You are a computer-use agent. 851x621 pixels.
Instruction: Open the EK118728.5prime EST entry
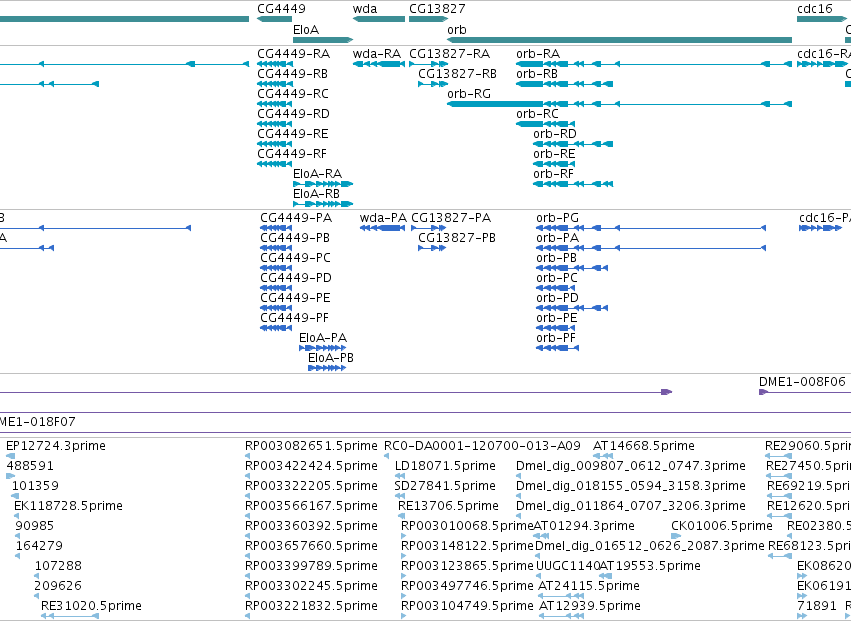(x=68, y=506)
